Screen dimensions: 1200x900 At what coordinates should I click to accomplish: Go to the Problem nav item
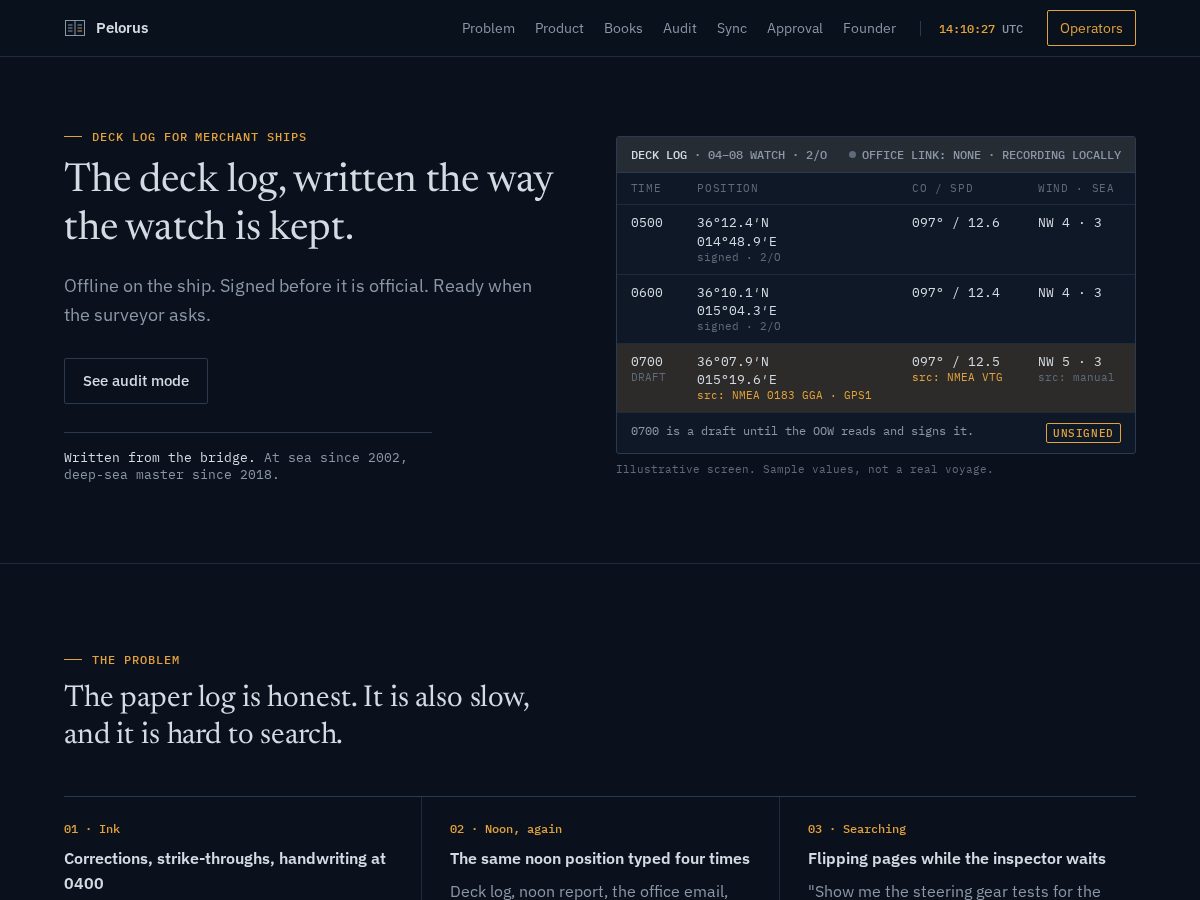(488, 28)
